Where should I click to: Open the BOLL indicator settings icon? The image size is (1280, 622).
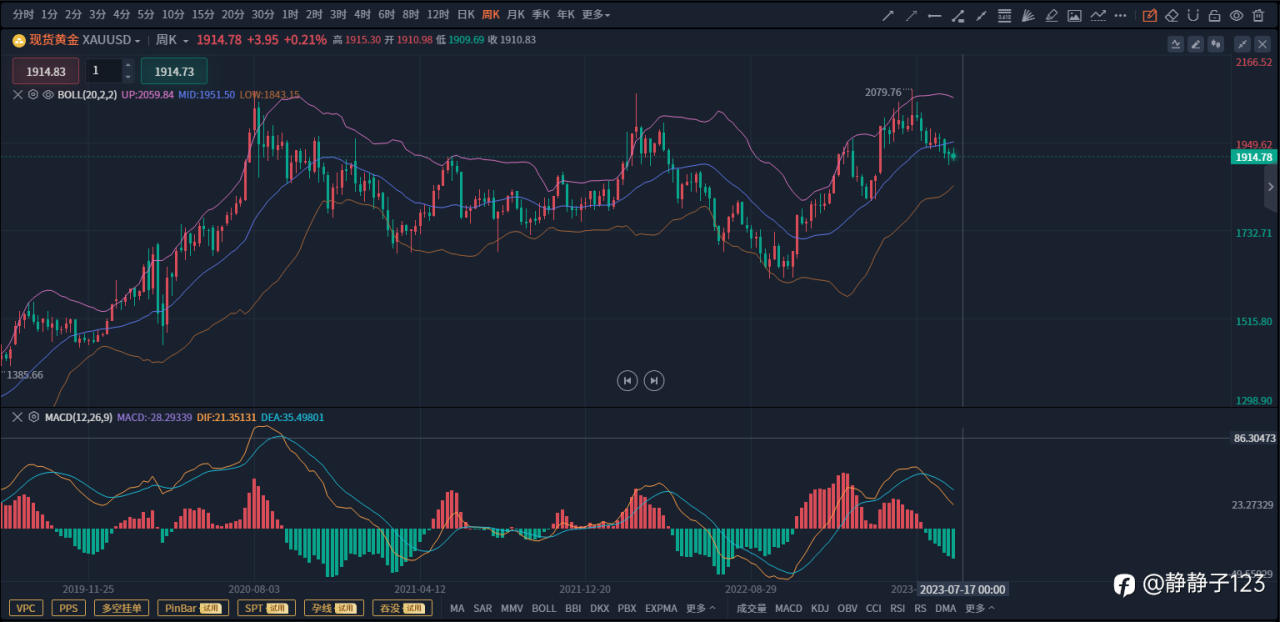[33, 94]
